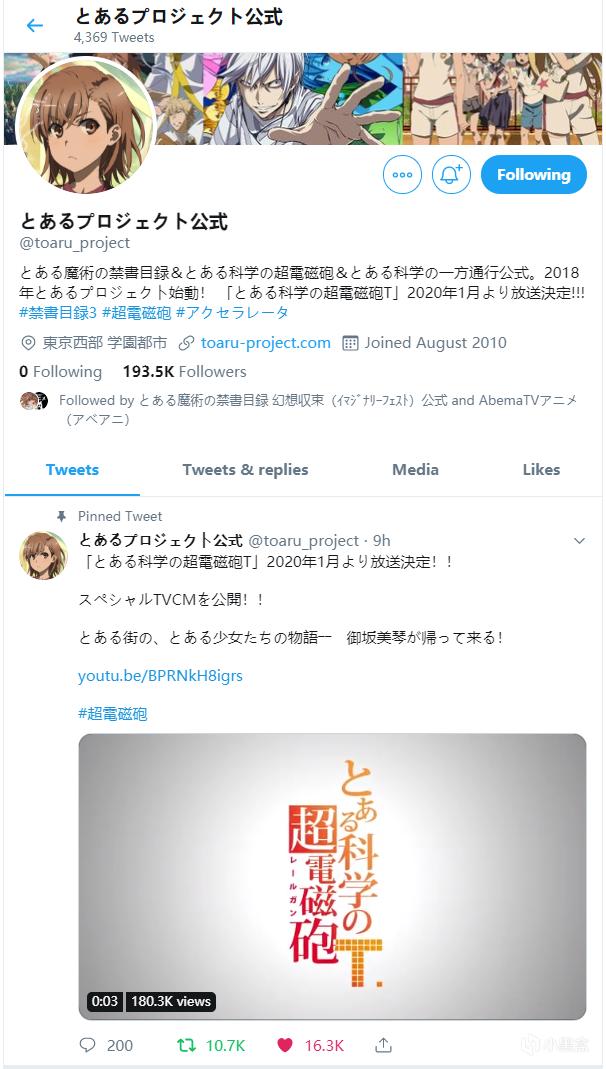
Task: Retweet the pinned tweet
Action: pyautogui.click(x=185, y=1045)
